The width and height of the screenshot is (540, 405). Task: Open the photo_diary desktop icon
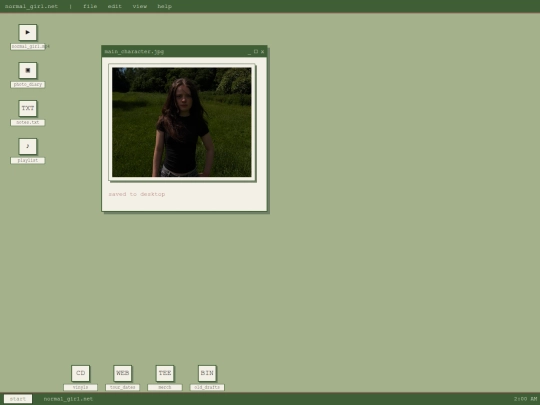(x=28, y=70)
